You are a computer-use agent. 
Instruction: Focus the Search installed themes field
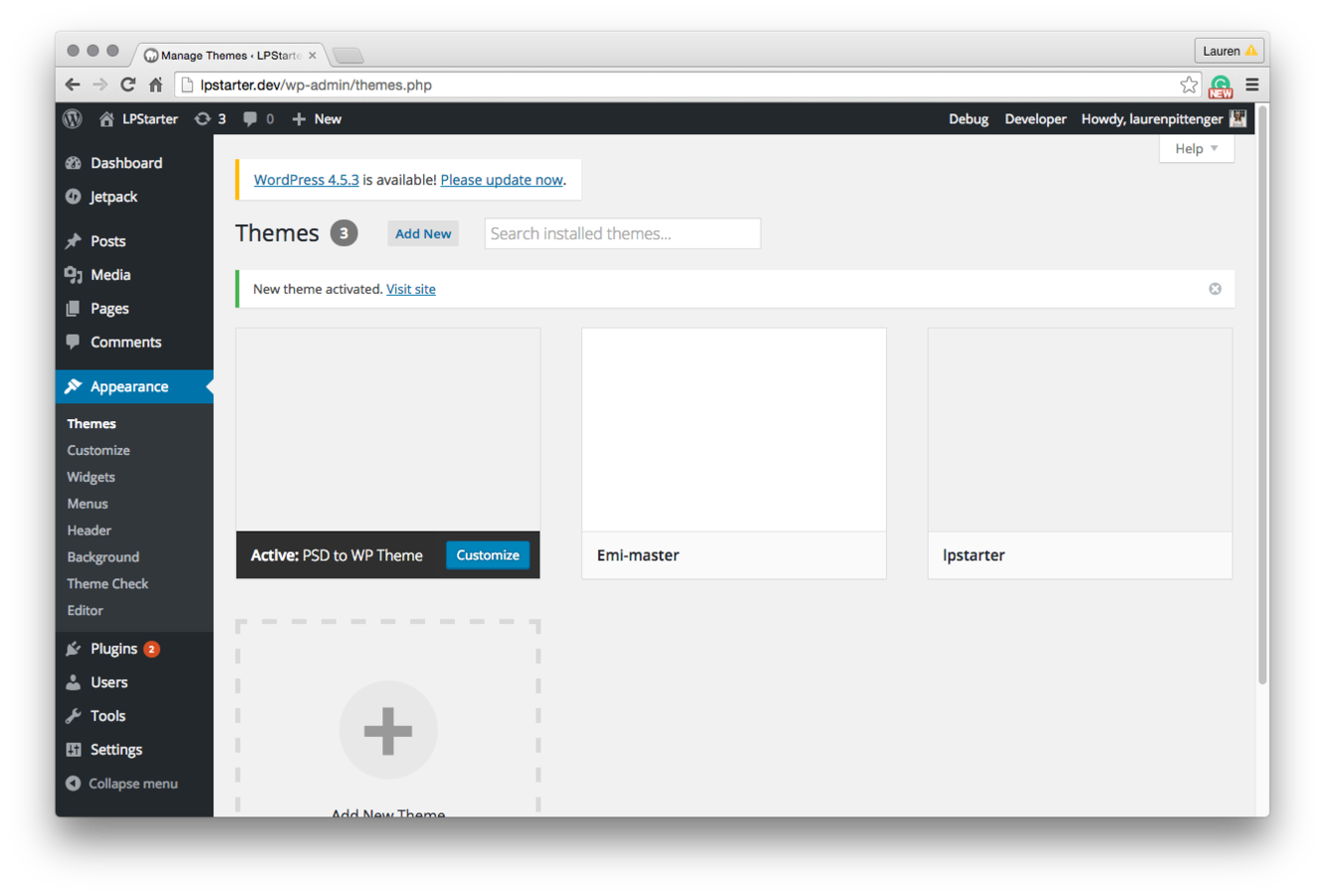coord(623,234)
